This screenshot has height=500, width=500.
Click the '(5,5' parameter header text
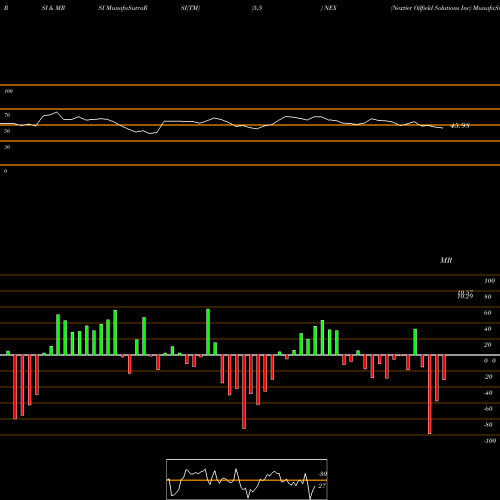[256, 8]
